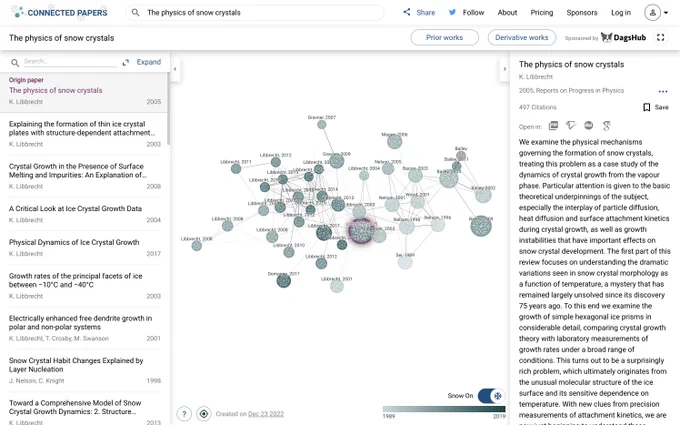
Task: Click the paper list scrollbar
Action: pyautogui.click(x=168, y=109)
